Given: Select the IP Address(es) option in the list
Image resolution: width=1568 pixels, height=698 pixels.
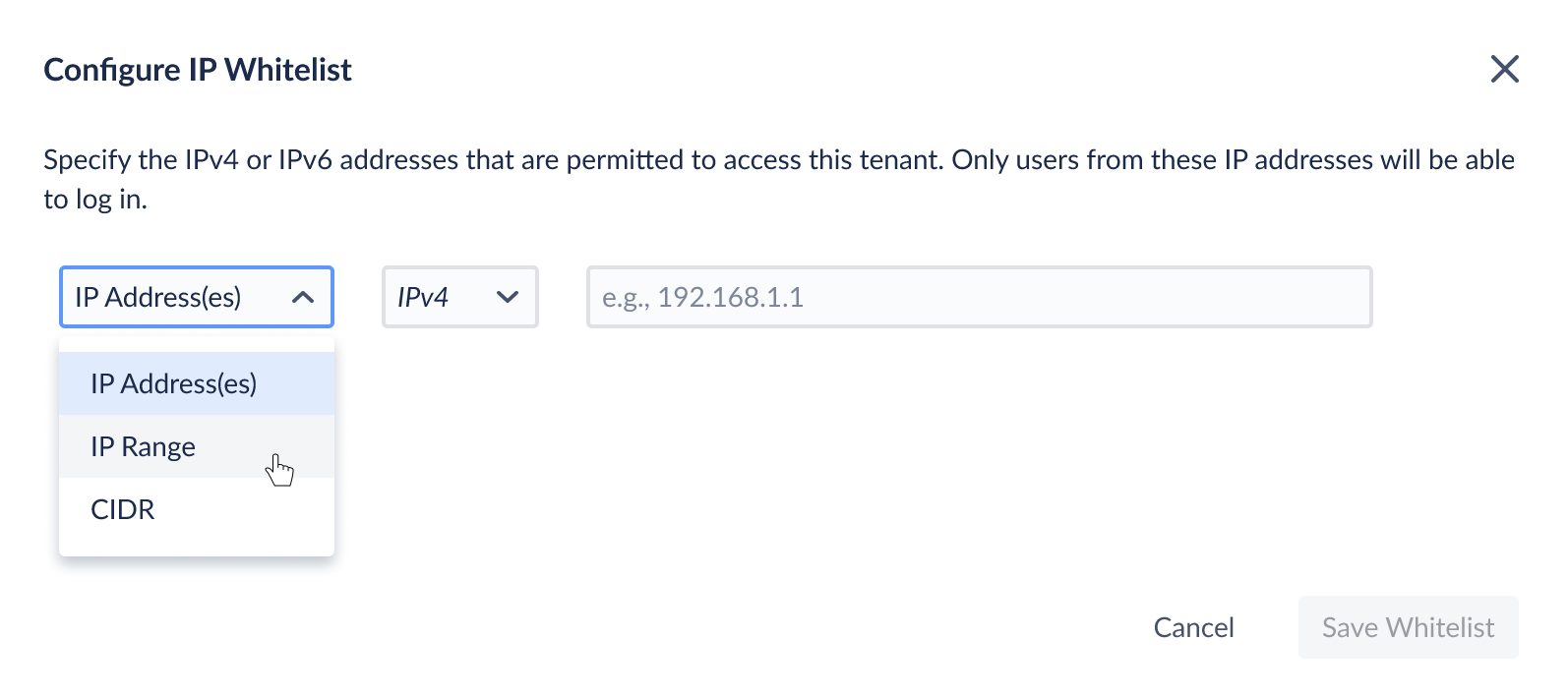Looking at the screenshot, I should (x=197, y=383).
